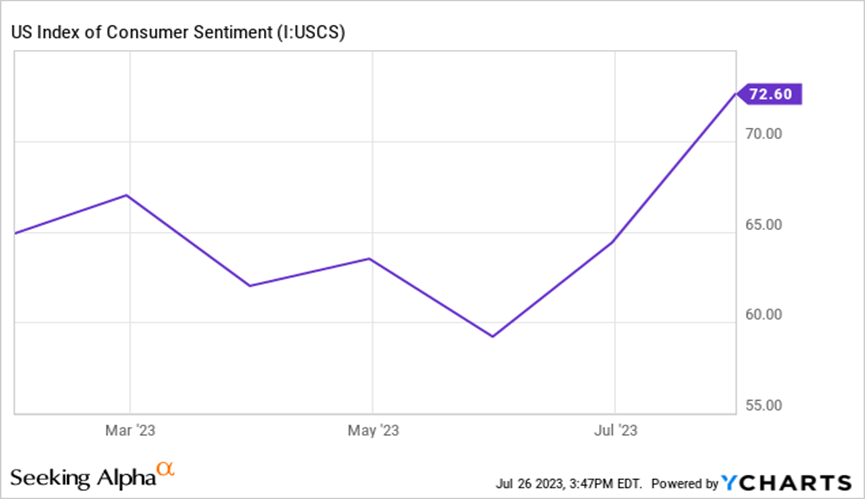Click the line's data point at Jul '23

612,242
